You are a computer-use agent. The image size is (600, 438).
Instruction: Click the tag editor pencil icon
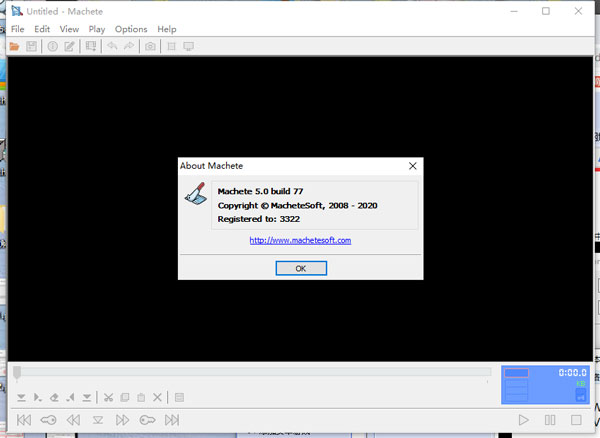(x=69, y=47)
